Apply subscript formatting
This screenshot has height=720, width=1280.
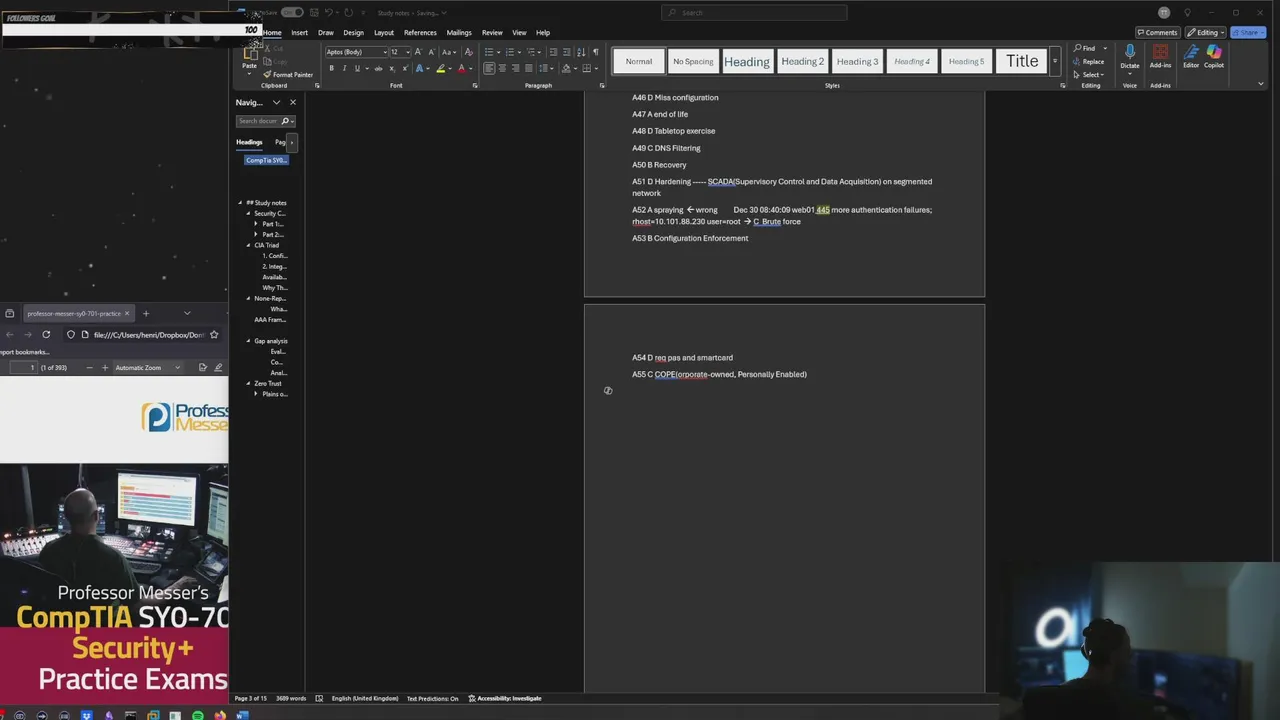click(x=391, y=68)
